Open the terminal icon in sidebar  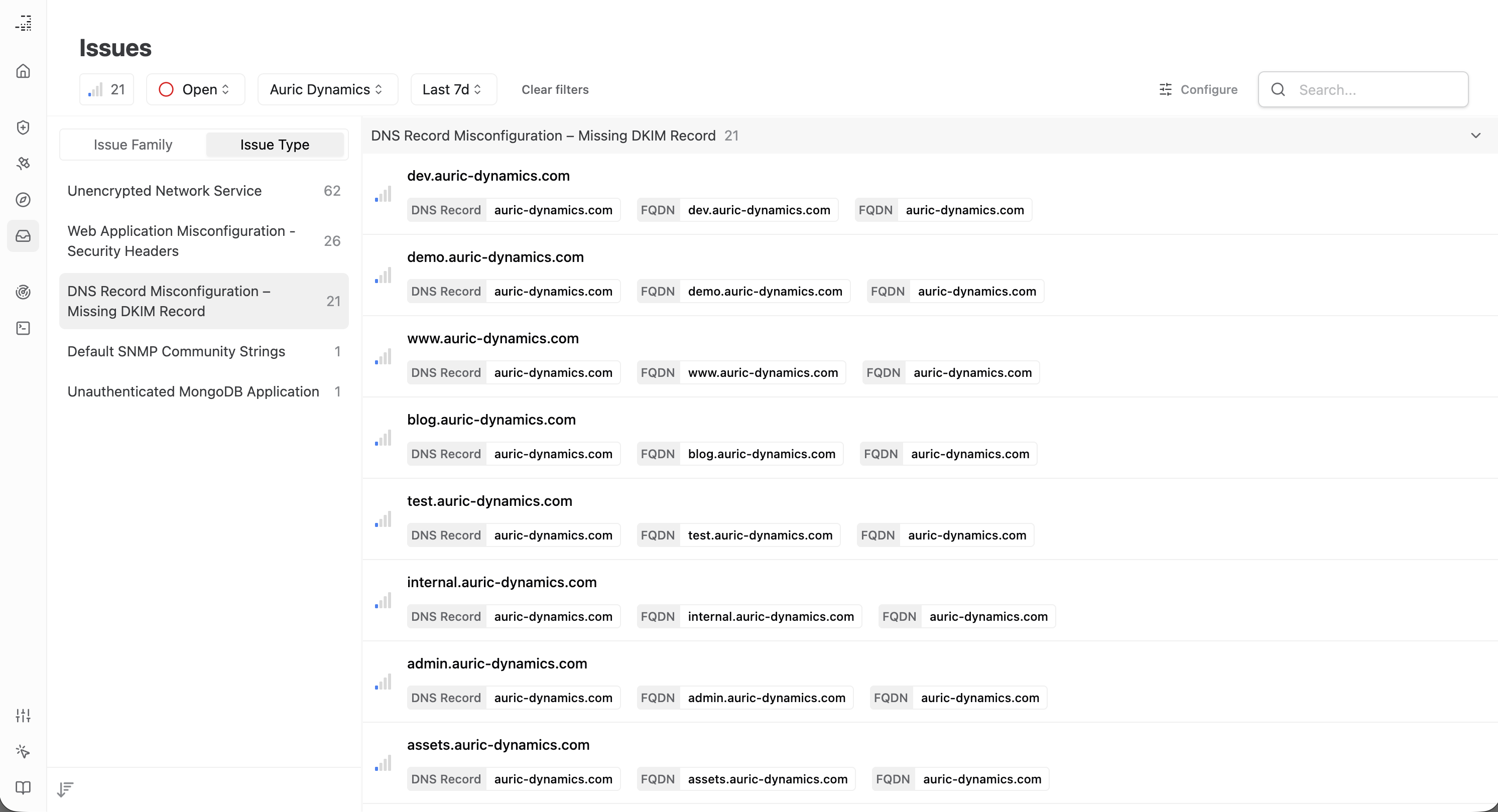[x=23, y=328]
